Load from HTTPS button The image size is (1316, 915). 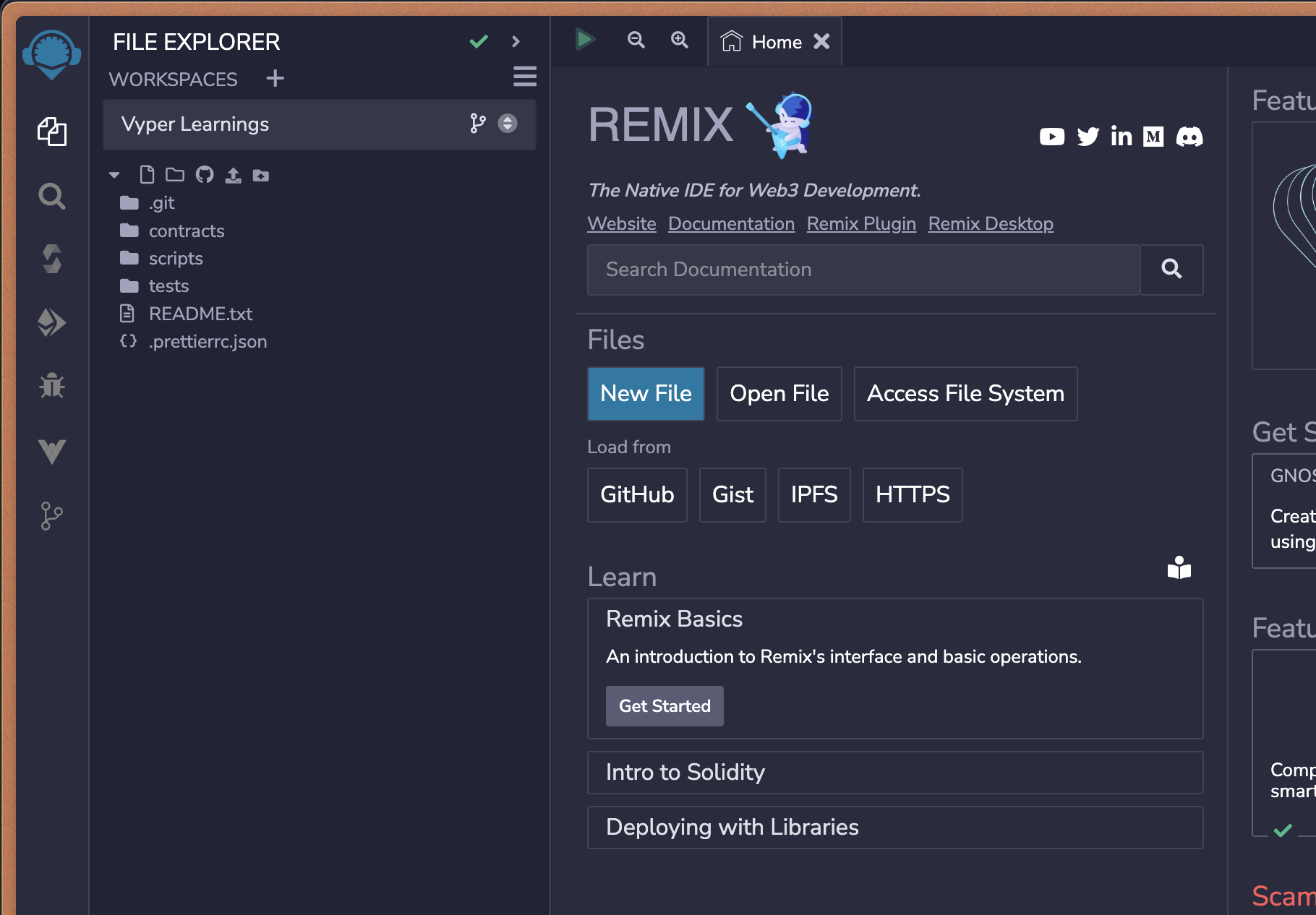point(913,495)
